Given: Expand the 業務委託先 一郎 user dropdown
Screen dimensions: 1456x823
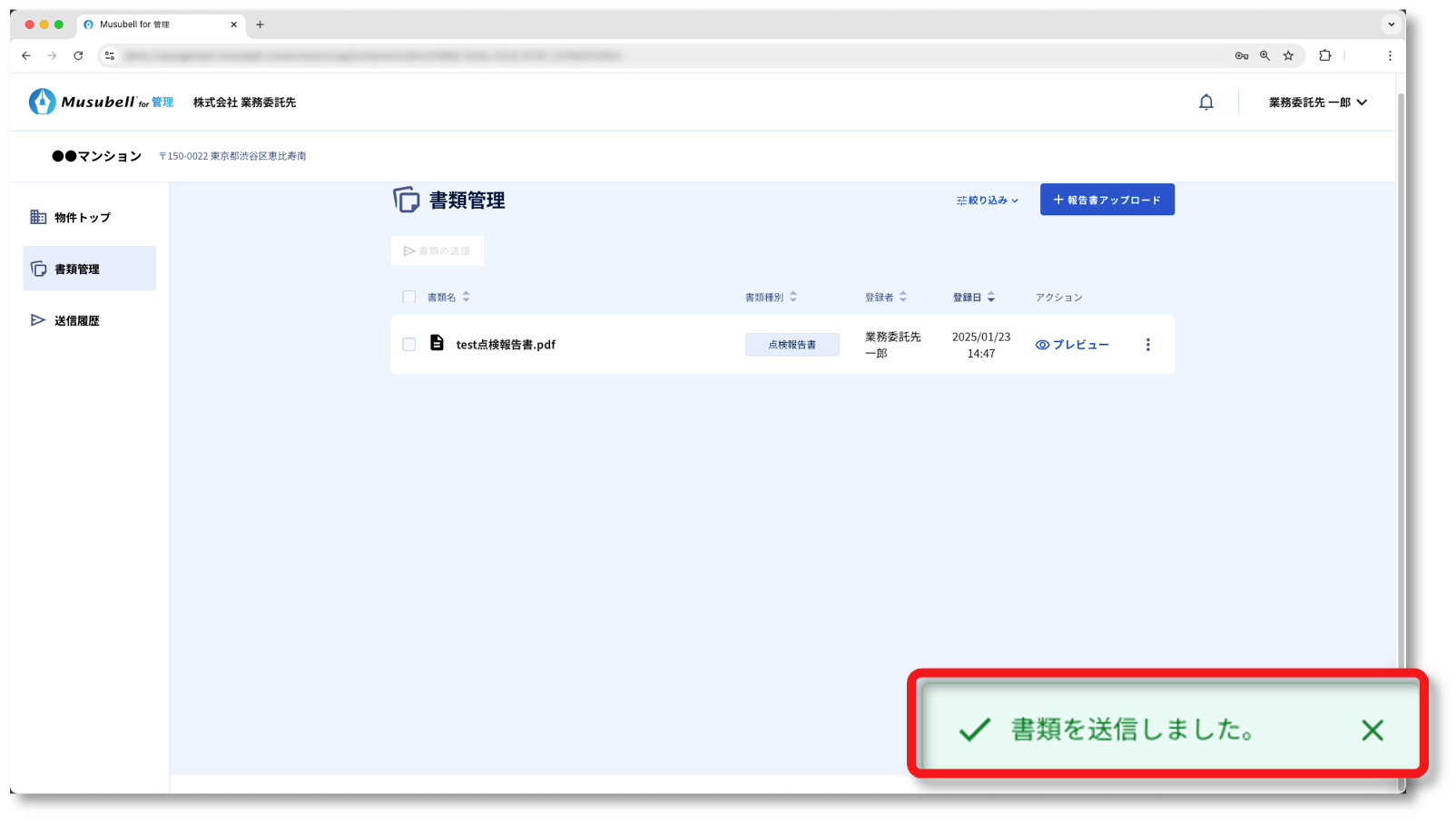Looking at the screenshot, I should point(1317,103).
